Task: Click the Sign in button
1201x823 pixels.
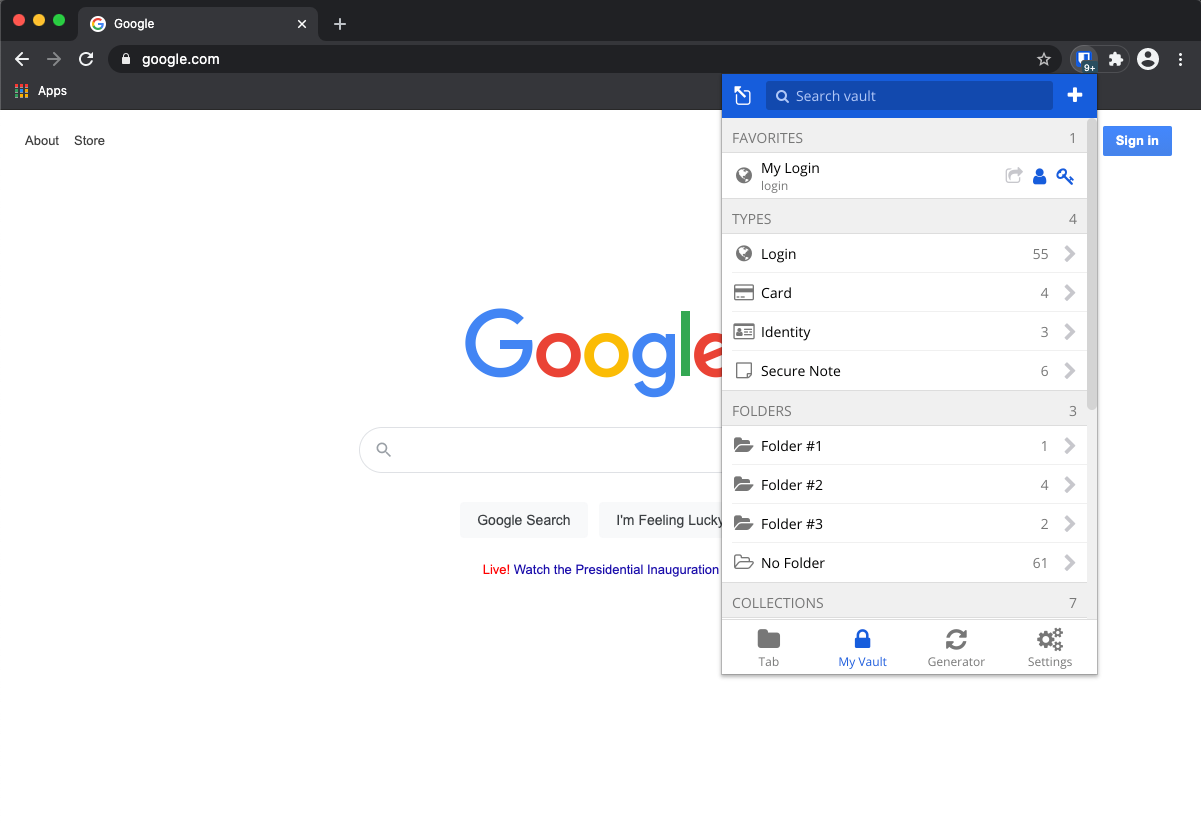Action: click(1137, 141)
